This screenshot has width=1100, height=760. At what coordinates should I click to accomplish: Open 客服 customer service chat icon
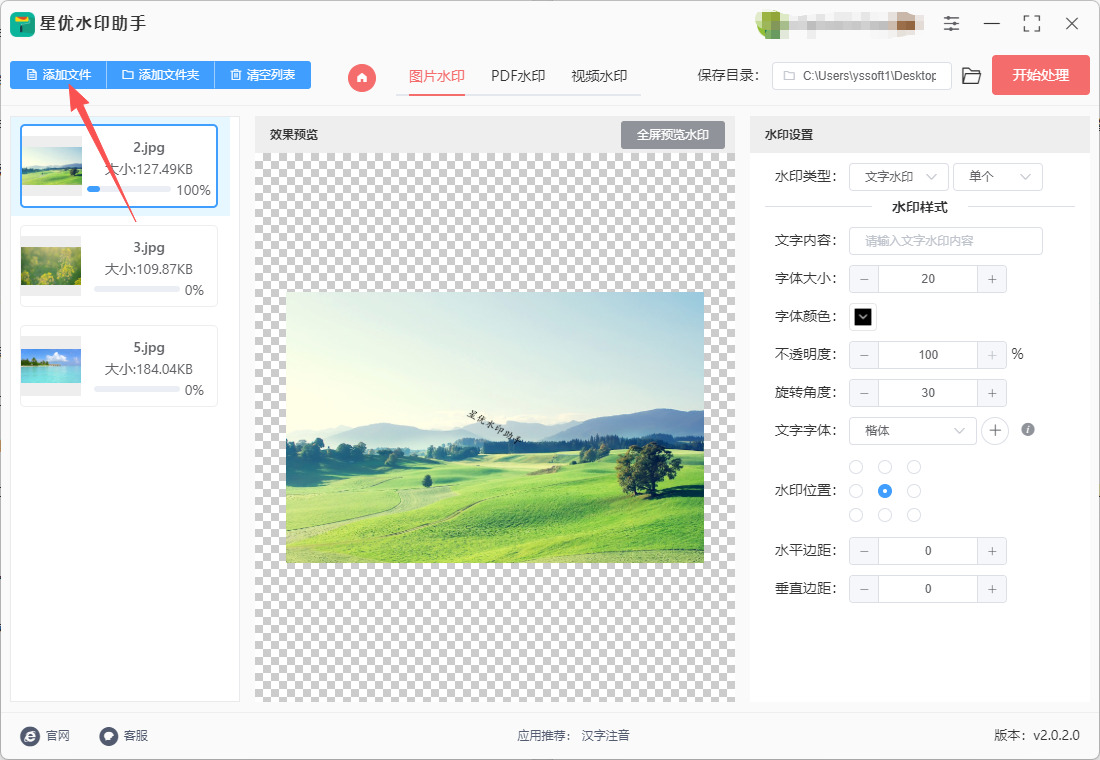tap(109, 736)
